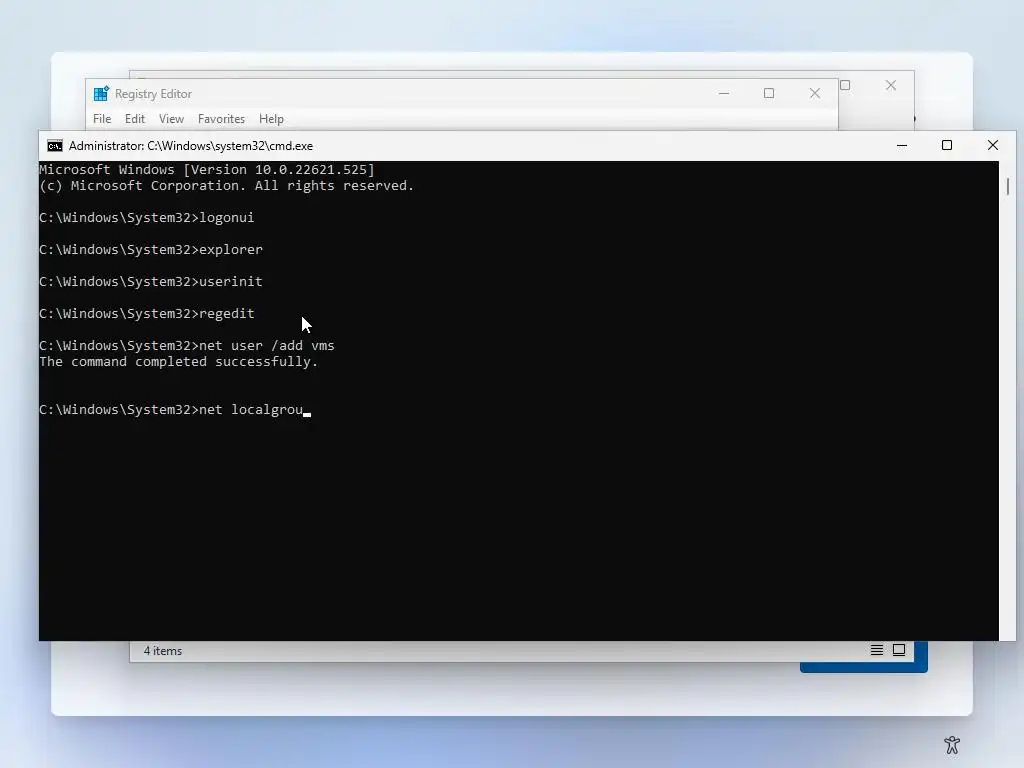
Task: Click the Registry Editor app icon
Action: click(x=101, y=94)
